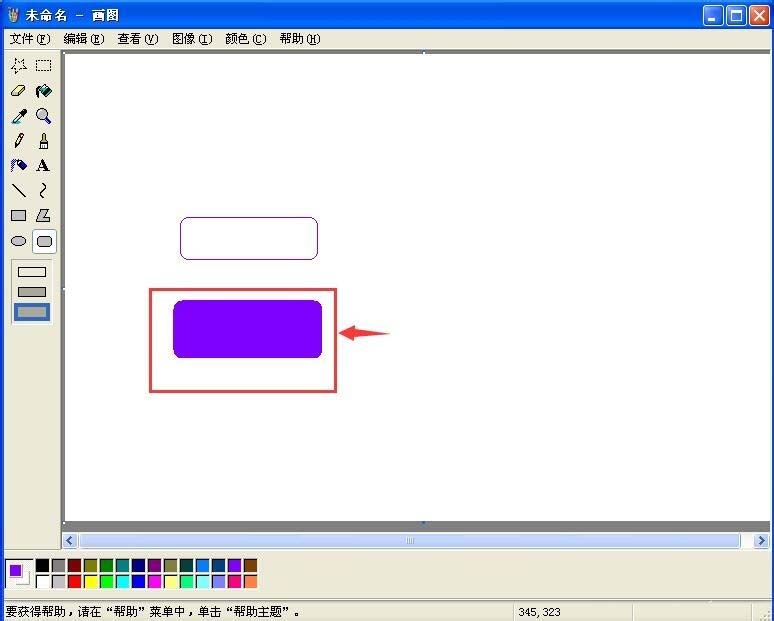Open the 图像(I) menu
774x621 pixels.
tap(192, 39)
